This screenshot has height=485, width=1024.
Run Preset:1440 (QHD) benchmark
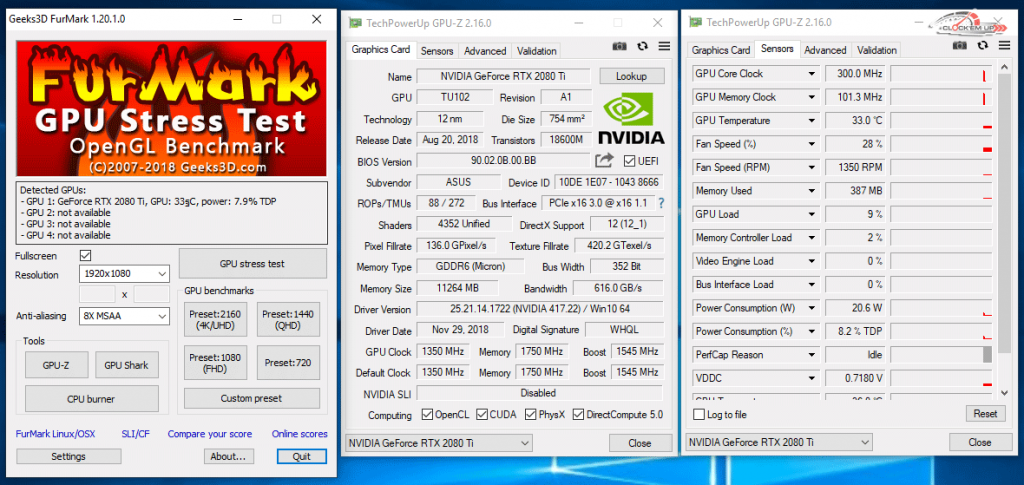tap(288, 319)
